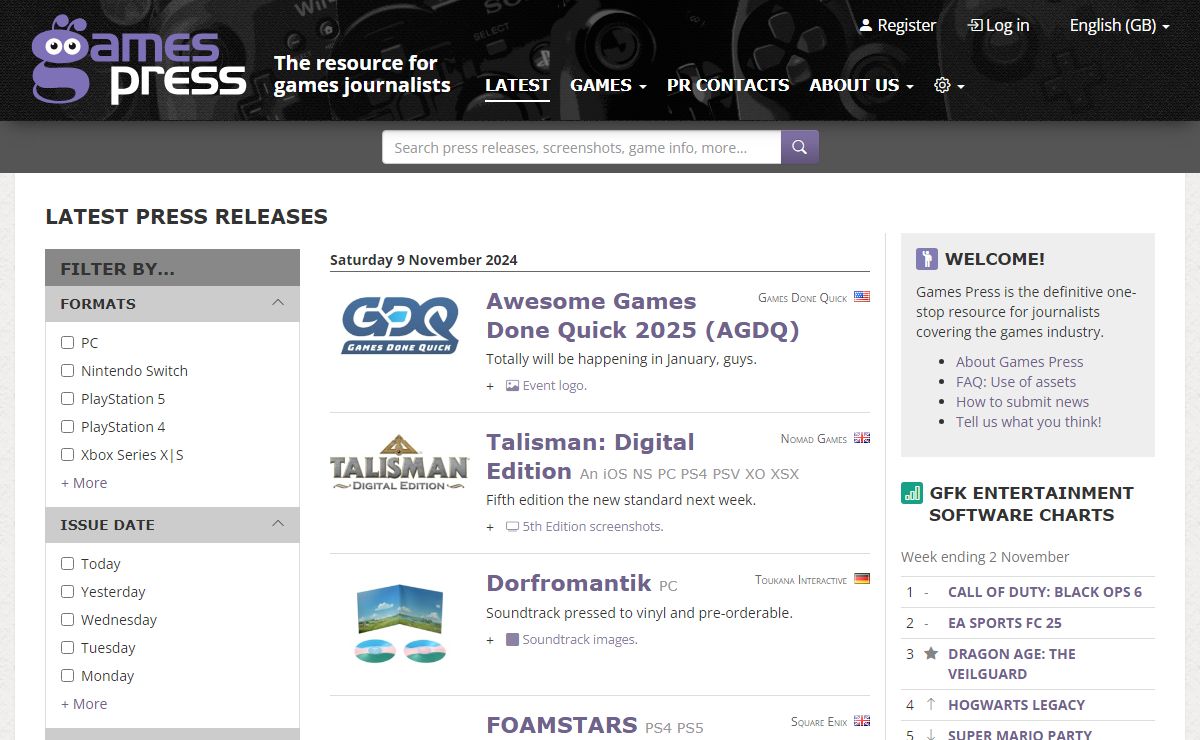1200x740 pixels.
Task: Select the Yesterday date filter checkbox
Action: (67, 591)
